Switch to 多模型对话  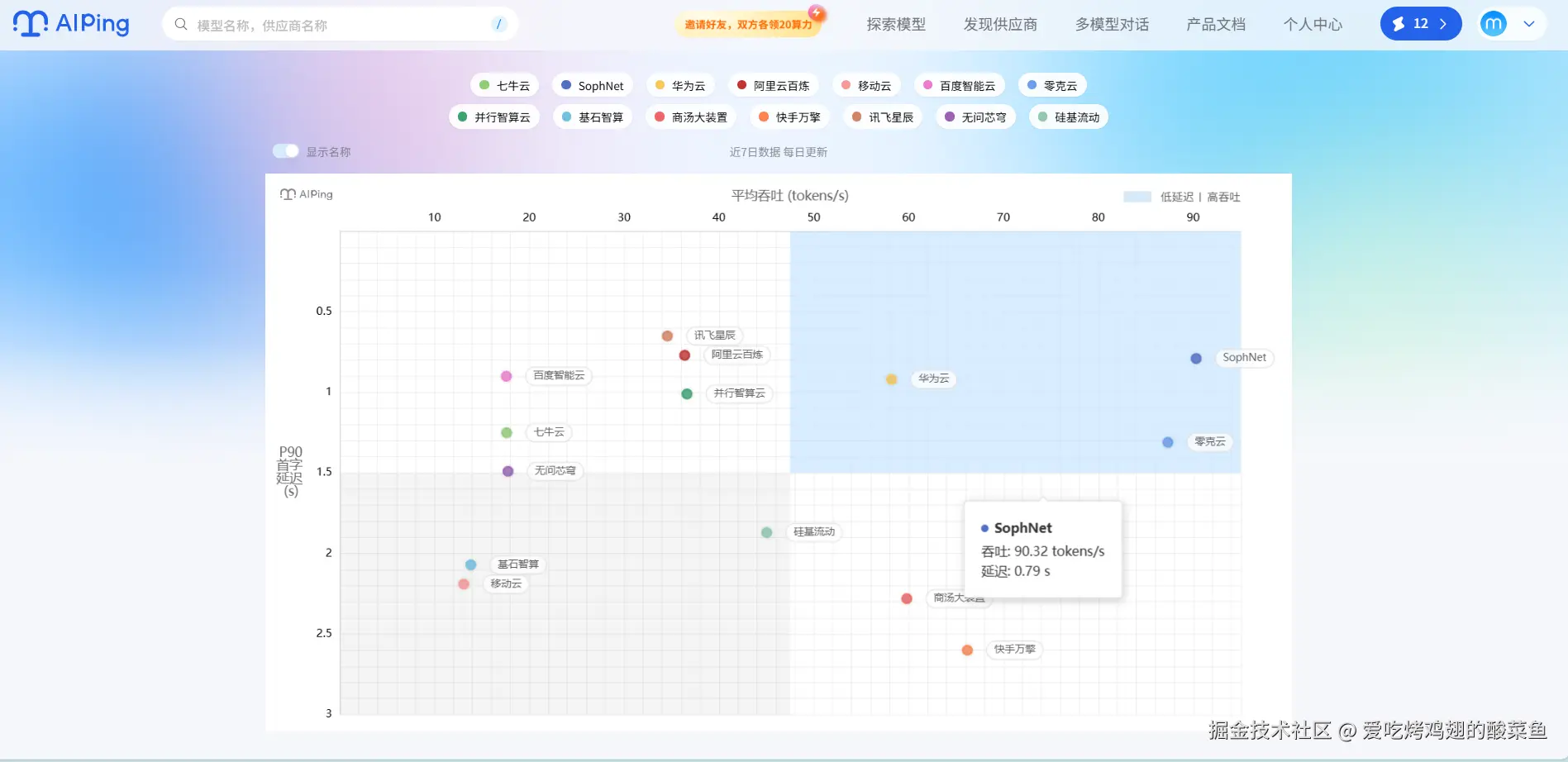pos(1112,25)
